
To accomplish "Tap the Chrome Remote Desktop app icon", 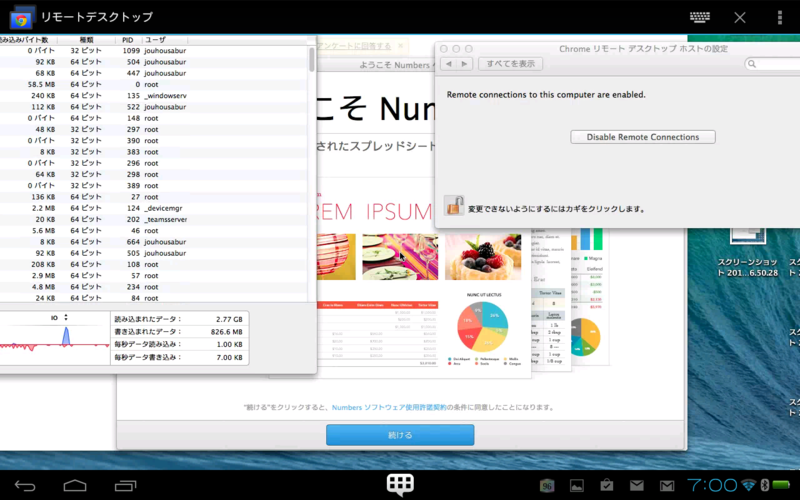I will (21, 18).
